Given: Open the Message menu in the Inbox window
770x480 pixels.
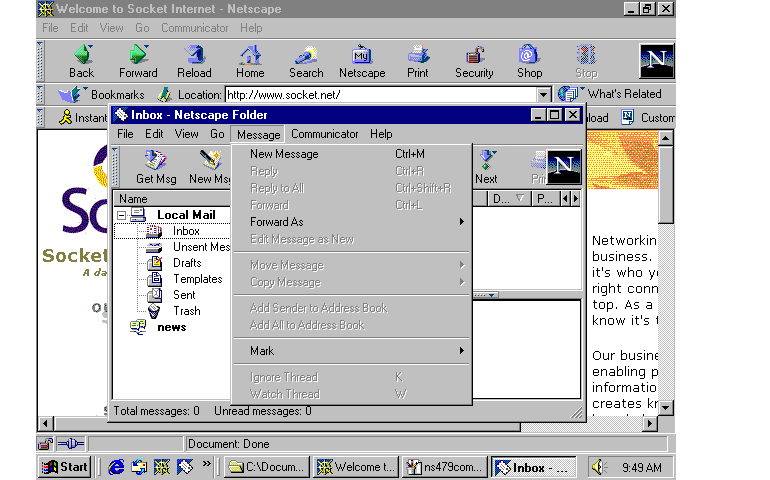Looking at the screenshot, I should pos(258,134).
